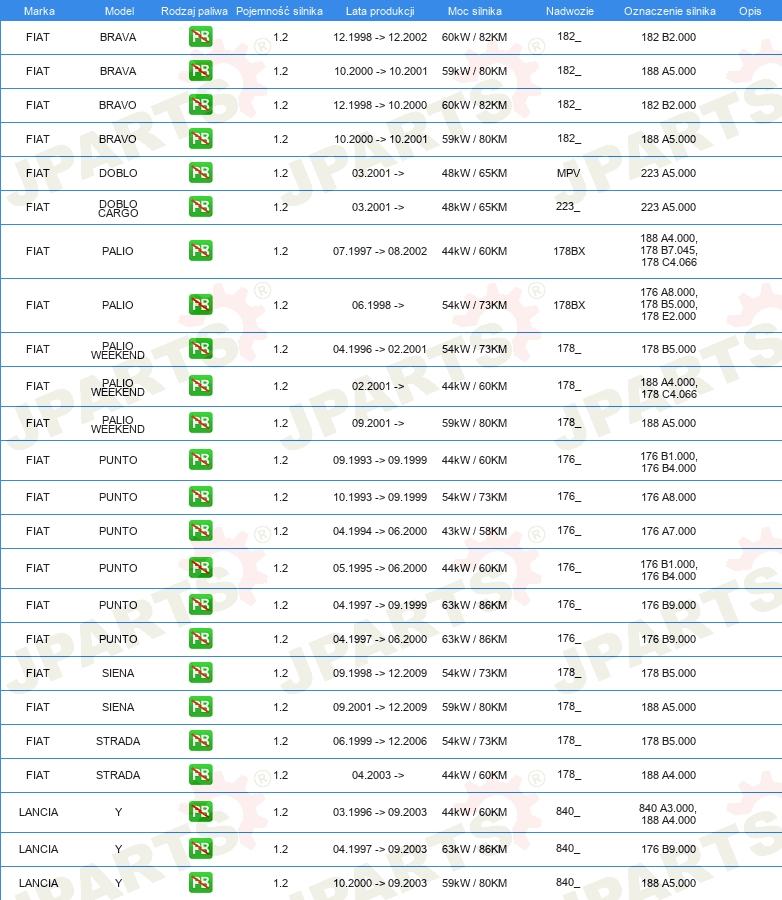Click the fuel icon in the STRADA 04.2003 row
Screen dimensions: 782x900
(200, 775)
